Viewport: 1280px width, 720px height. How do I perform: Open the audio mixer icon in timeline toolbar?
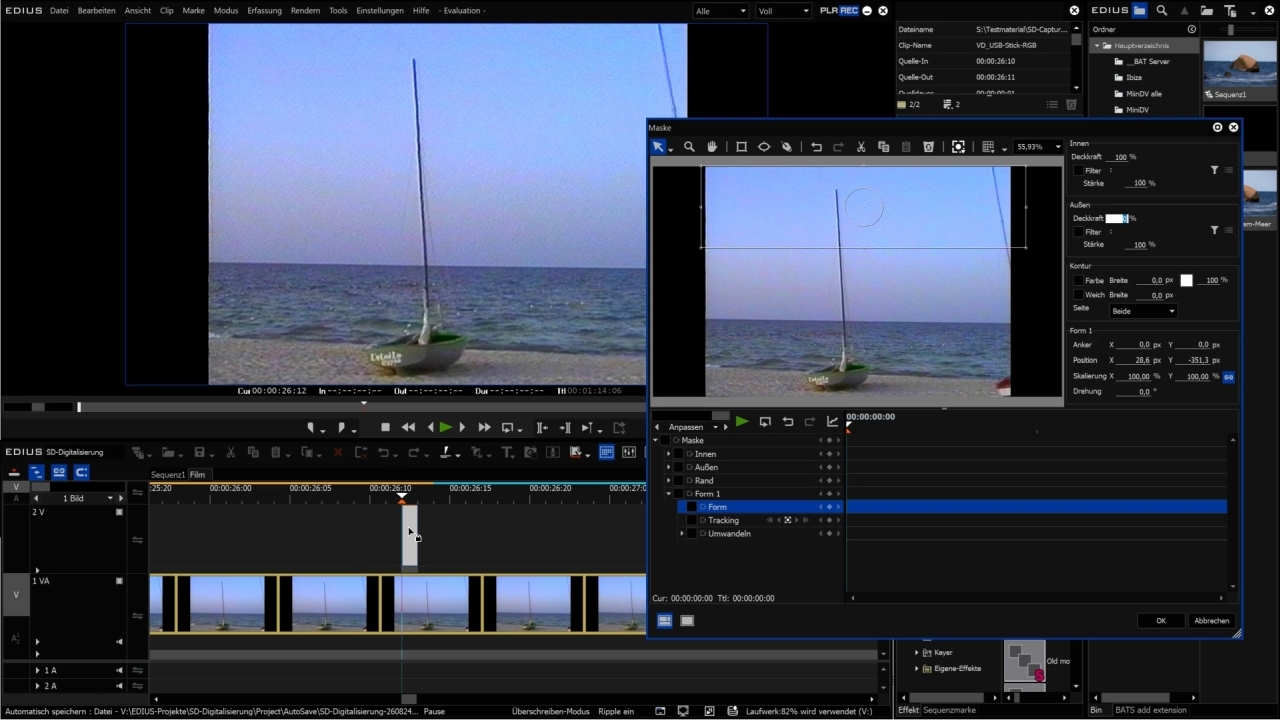tap(629, 453)
